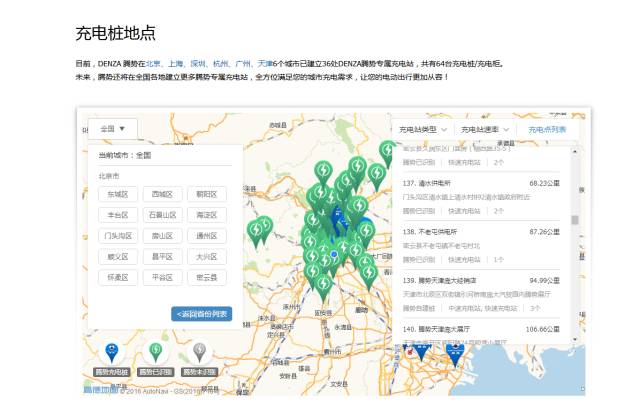Click the 当前城市：全国 label
The width and height of the screenshot is (640, 415).
125,155
